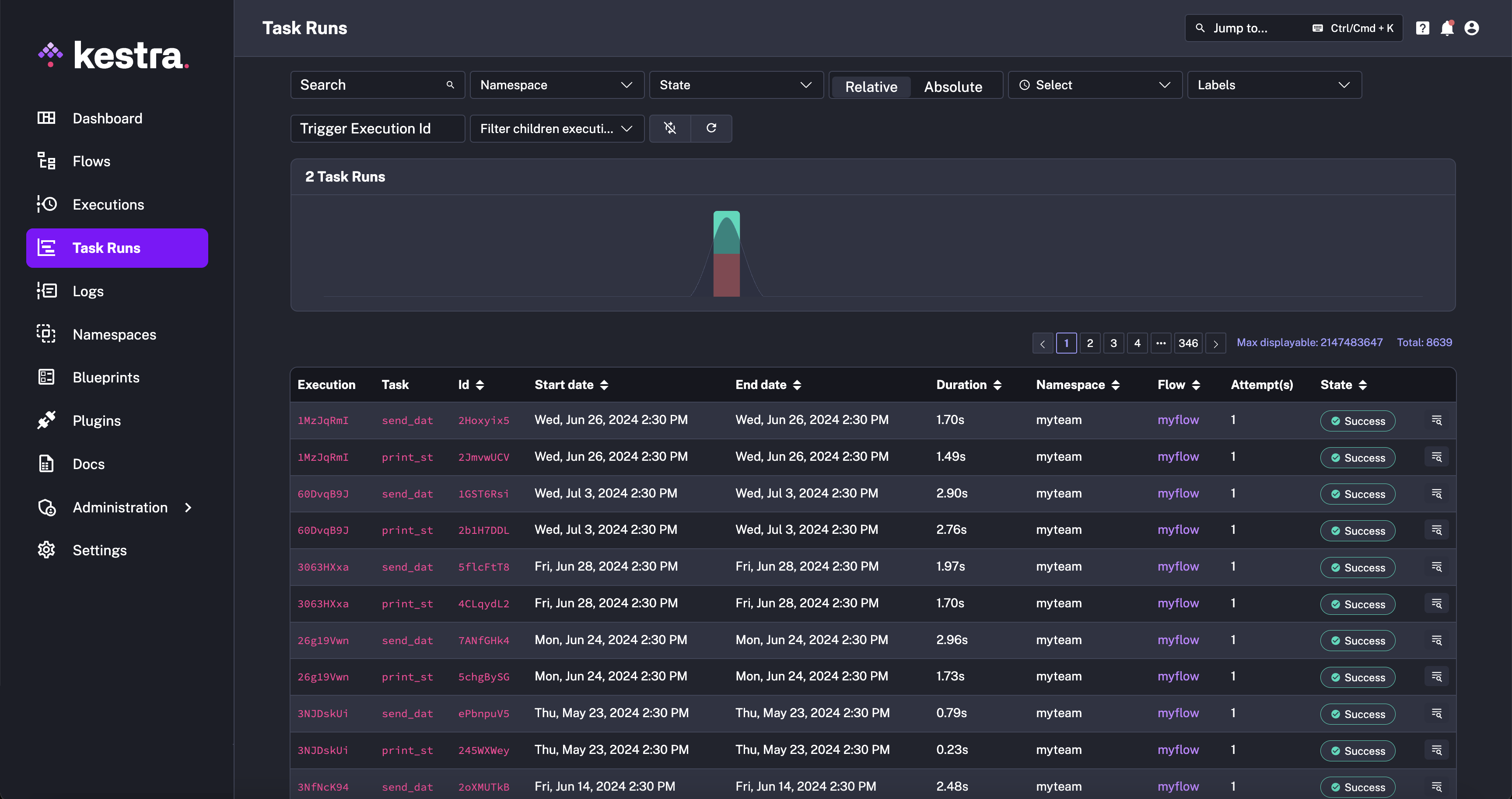Viewport: 1512px width, 799px height.
Task: Open the Logs page
Action: click(x=89, y=291)
